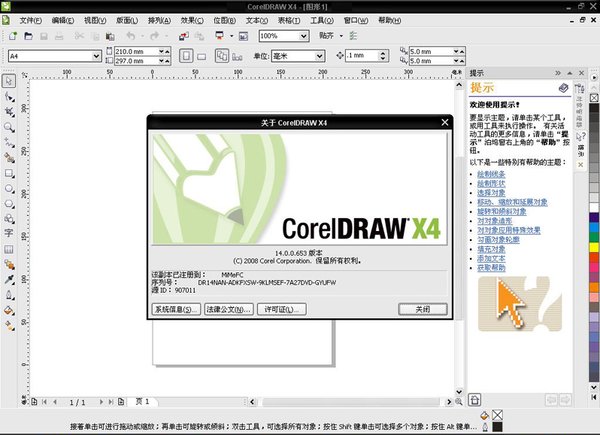Click the Cut scissors icon
The image size is (600, 435).
click(x=79, y=36)
